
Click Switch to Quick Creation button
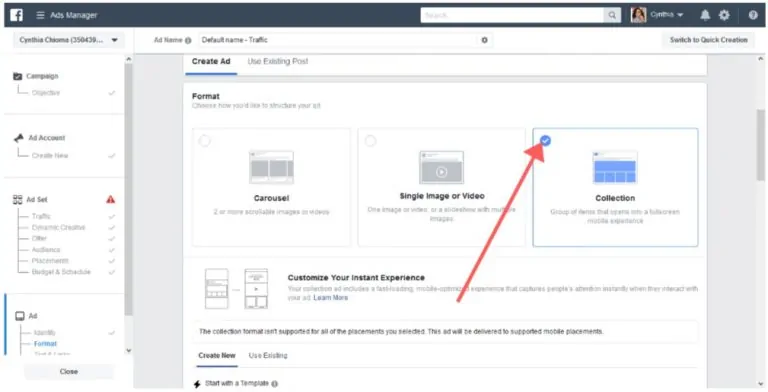pyautogui.click(x=708, y=40)
